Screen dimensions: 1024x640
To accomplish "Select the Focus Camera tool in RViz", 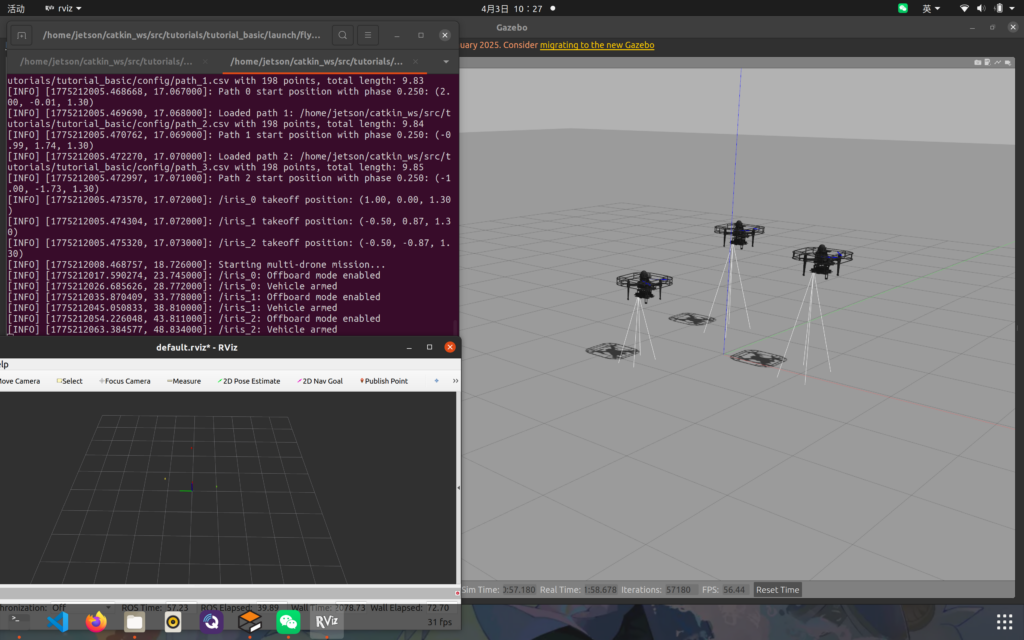I will click(x=124, y=381).
